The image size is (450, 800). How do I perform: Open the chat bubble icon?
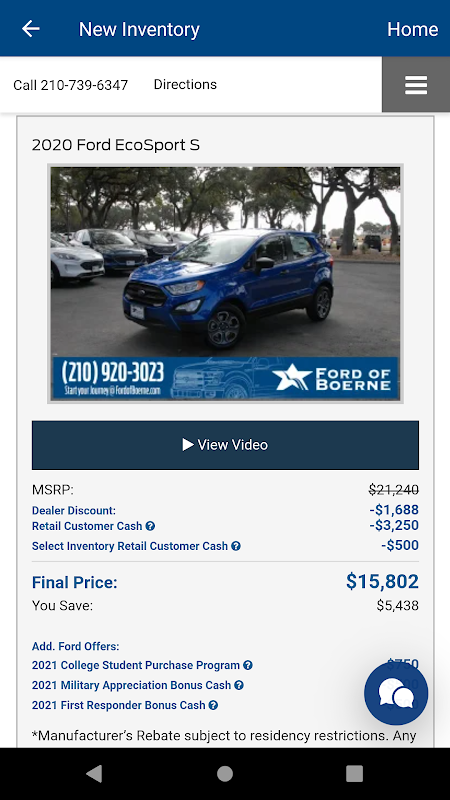396,693
